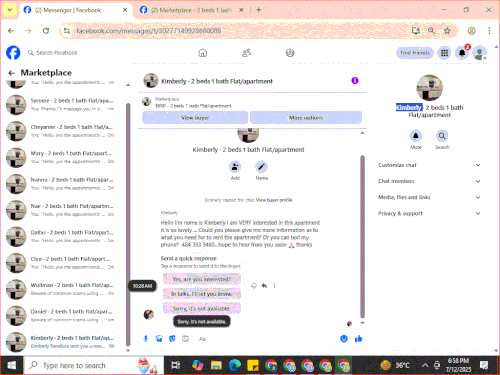Reload the page in browser toolbar
500x375 pixels.
(x=46, y=31)
